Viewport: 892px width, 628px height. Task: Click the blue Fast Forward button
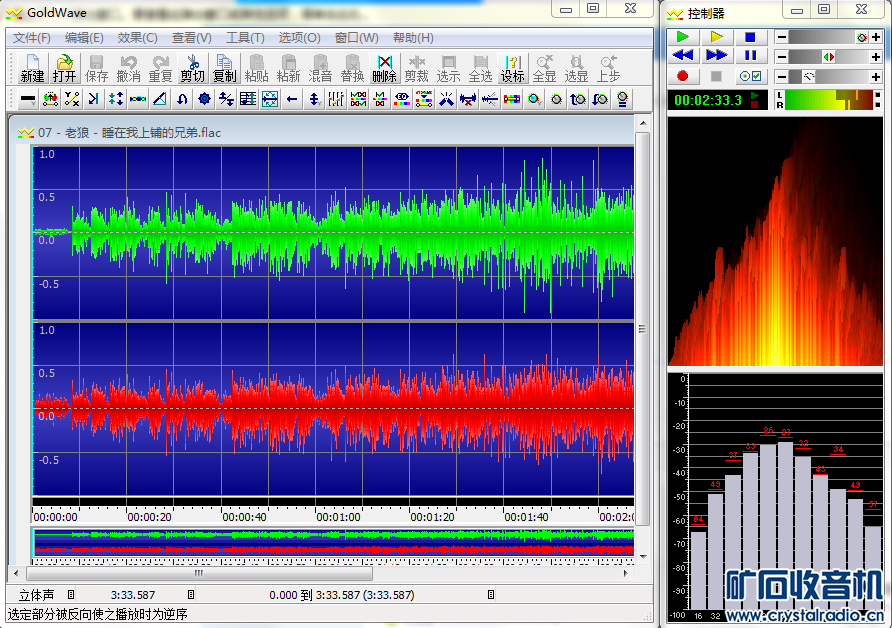(x=717, y=56)
